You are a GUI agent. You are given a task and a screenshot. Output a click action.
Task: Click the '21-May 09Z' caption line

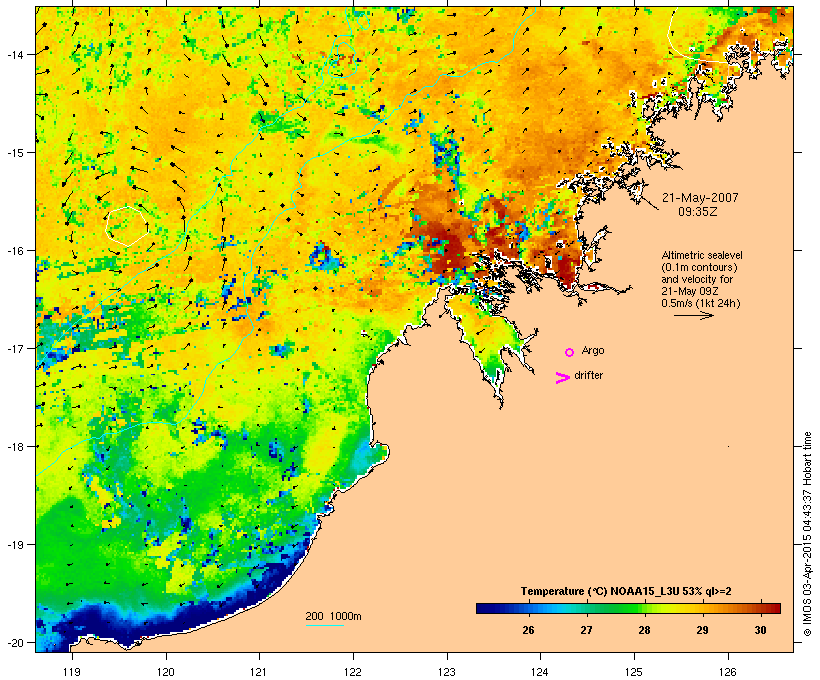pyautogui.click(x=690, y=291)
